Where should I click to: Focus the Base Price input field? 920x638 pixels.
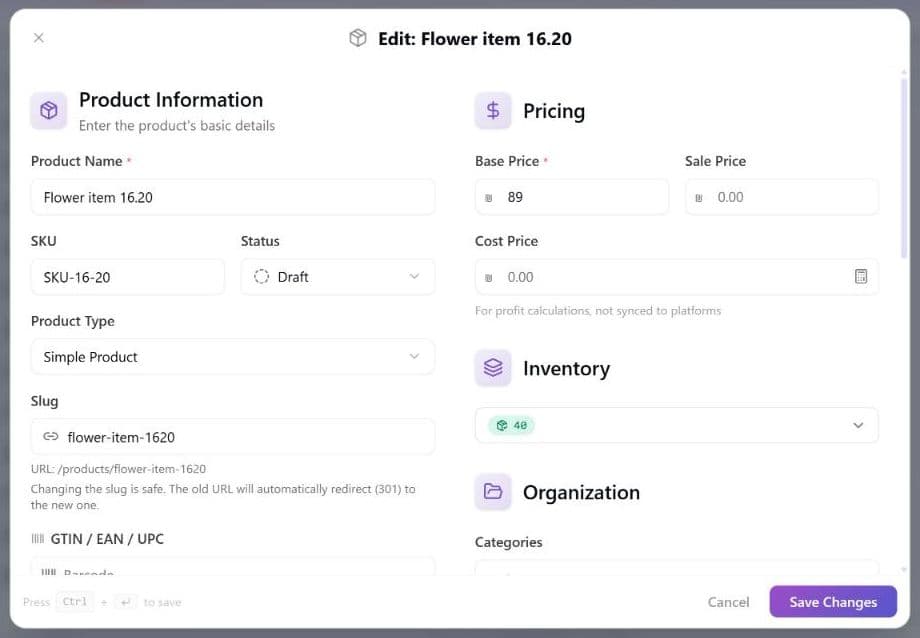571,197
